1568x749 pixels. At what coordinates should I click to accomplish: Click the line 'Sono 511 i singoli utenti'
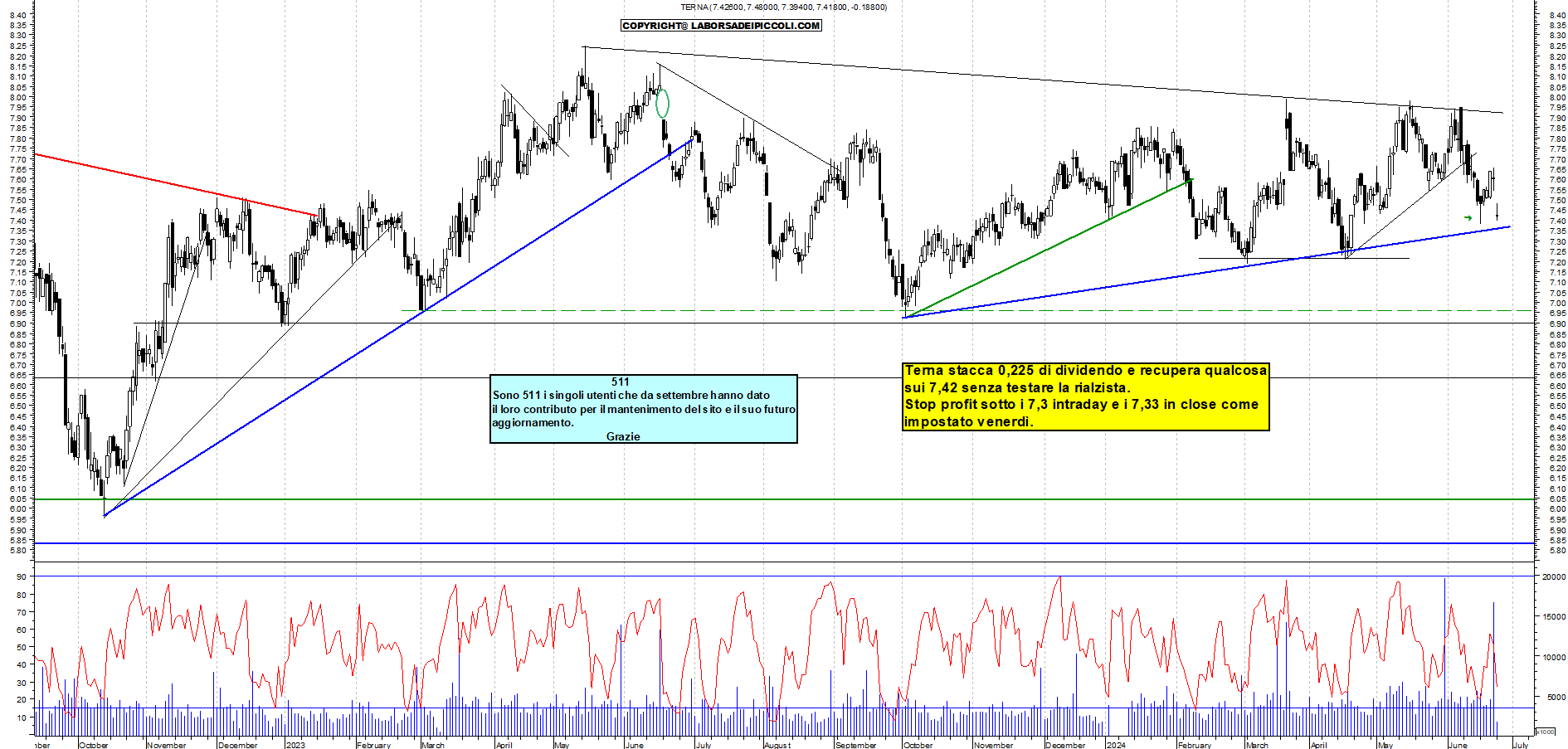631,396
